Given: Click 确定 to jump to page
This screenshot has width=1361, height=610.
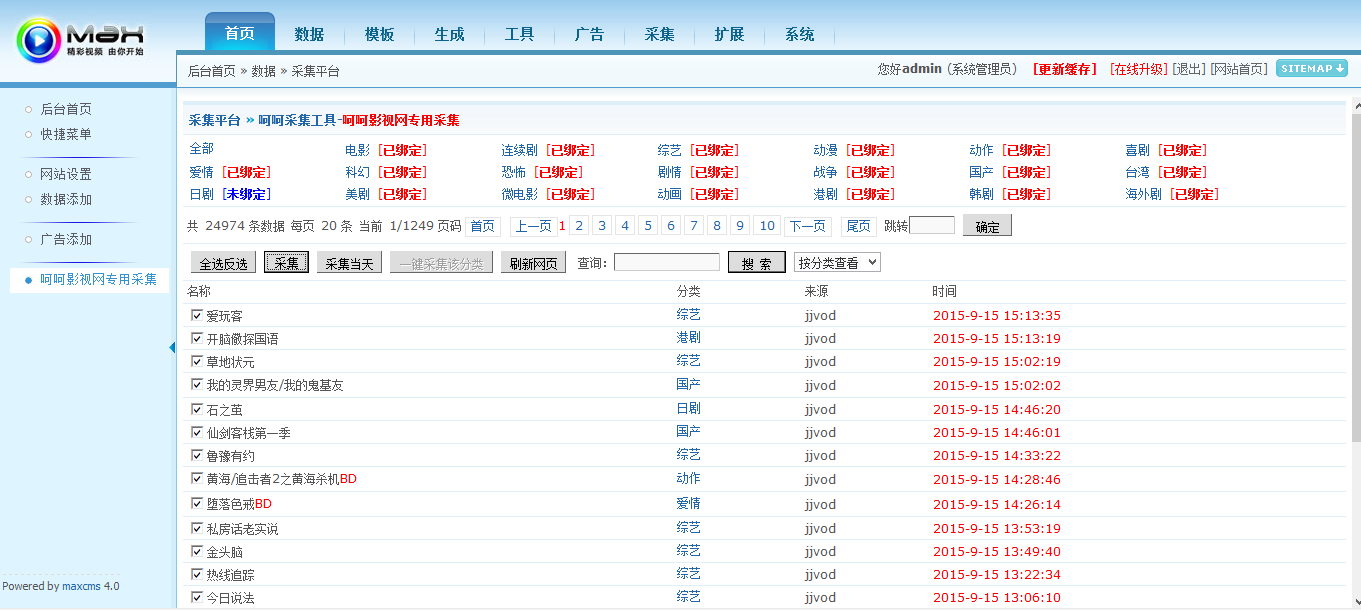Looking at the screenshot, I should pos(987,226).
